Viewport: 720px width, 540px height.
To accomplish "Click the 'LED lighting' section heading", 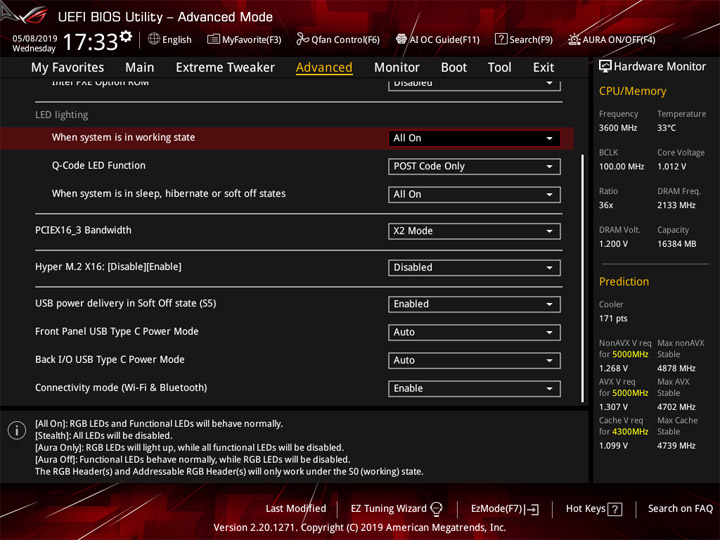I will [62, 115].
